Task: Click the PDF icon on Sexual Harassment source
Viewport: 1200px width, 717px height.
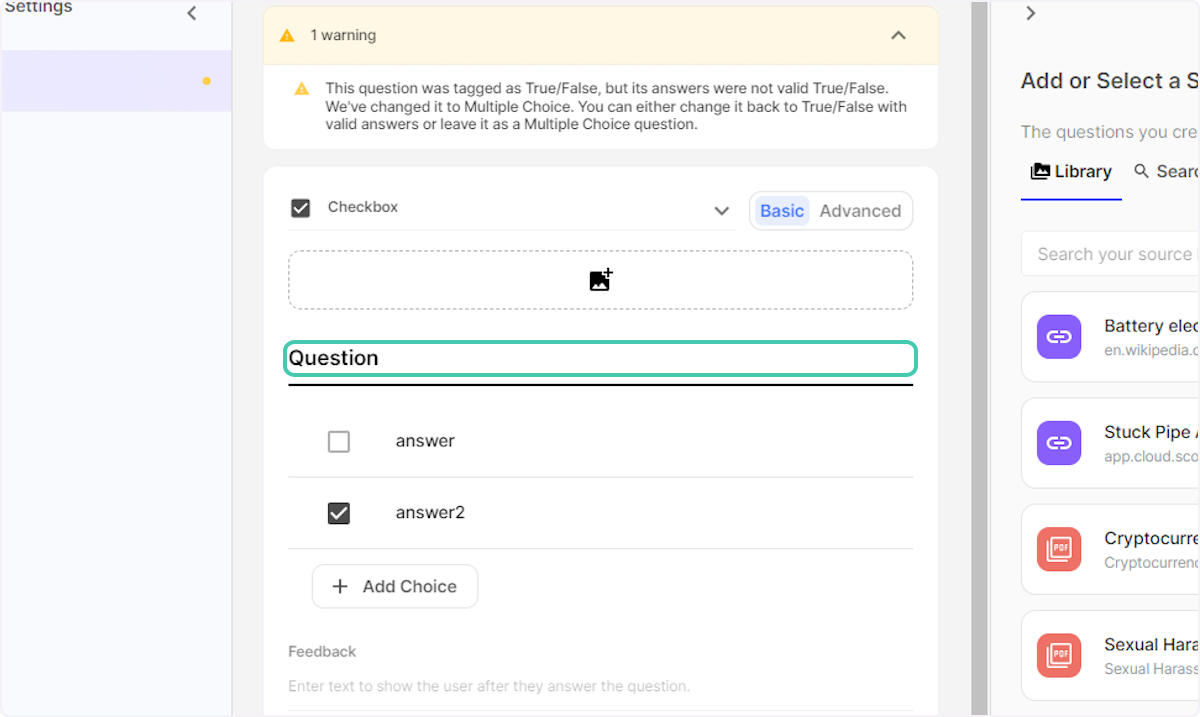Action: (1059, 655)
